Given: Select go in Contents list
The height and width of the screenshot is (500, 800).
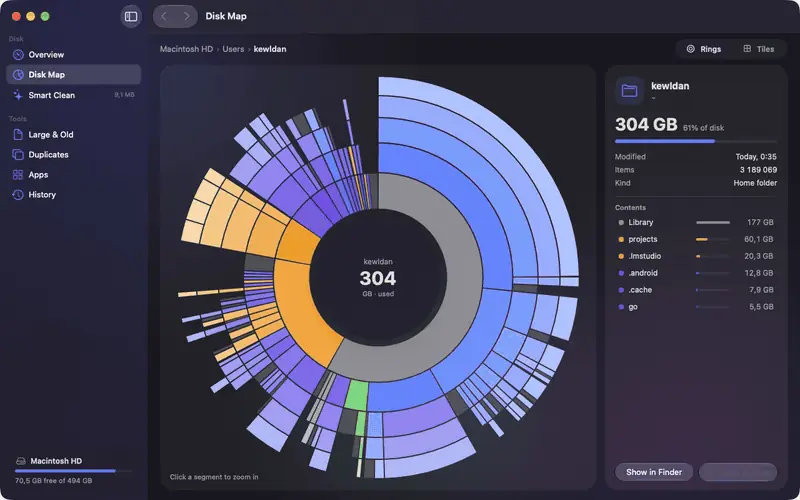Looking at the screenshot, I should [x=696, y=307].
